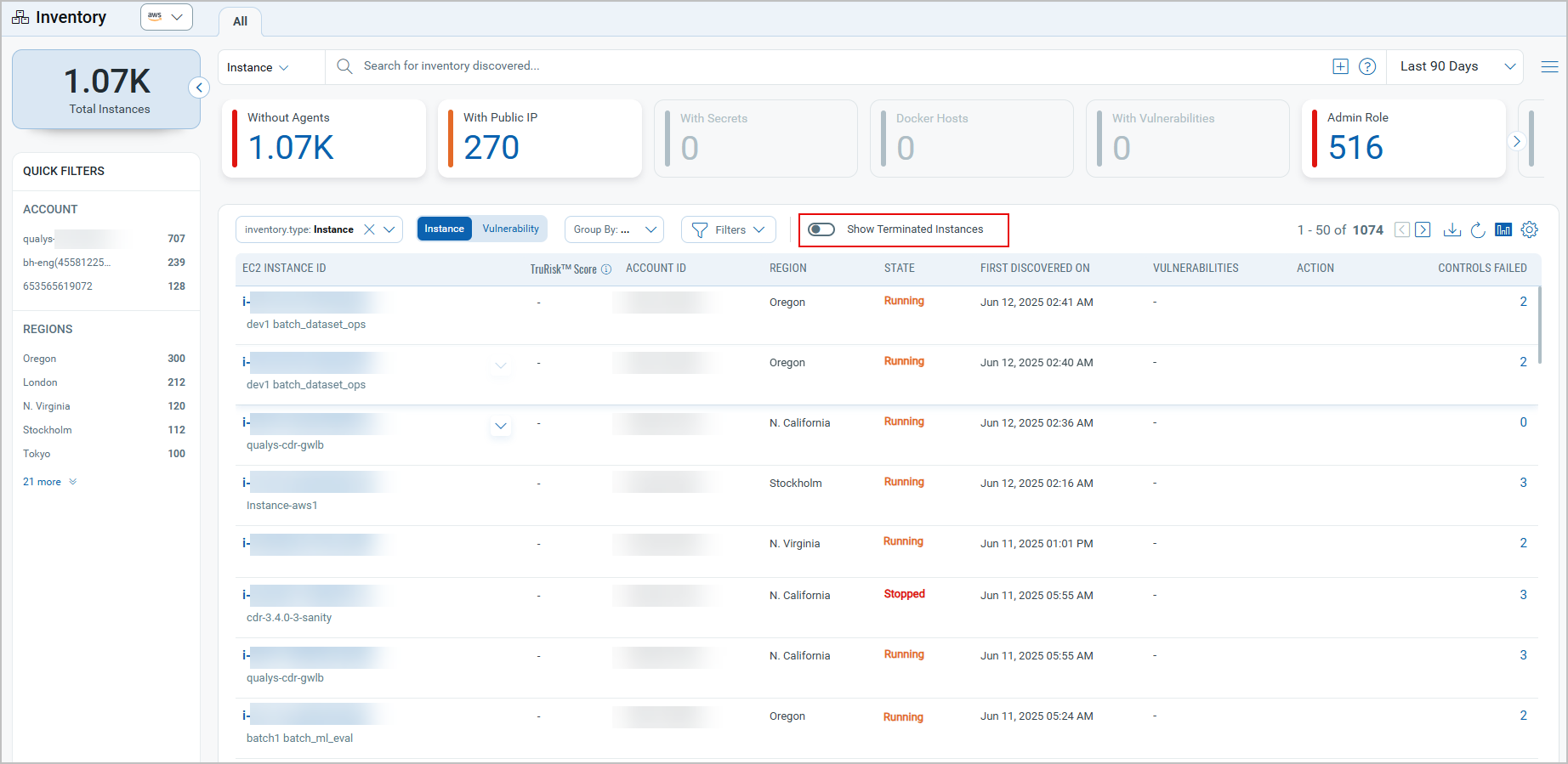The image size is (1568, 764).
Task: Expand the inventory.type filter dropdown
Action: pos(389,229)
